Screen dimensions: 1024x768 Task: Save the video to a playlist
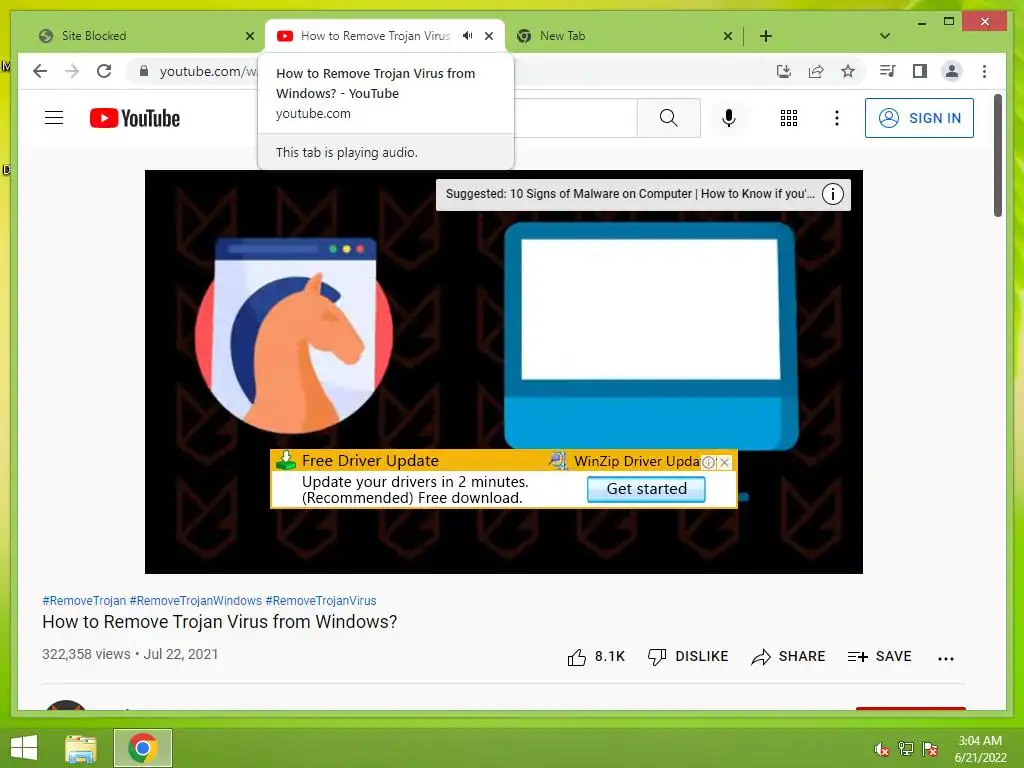[879, 657]
